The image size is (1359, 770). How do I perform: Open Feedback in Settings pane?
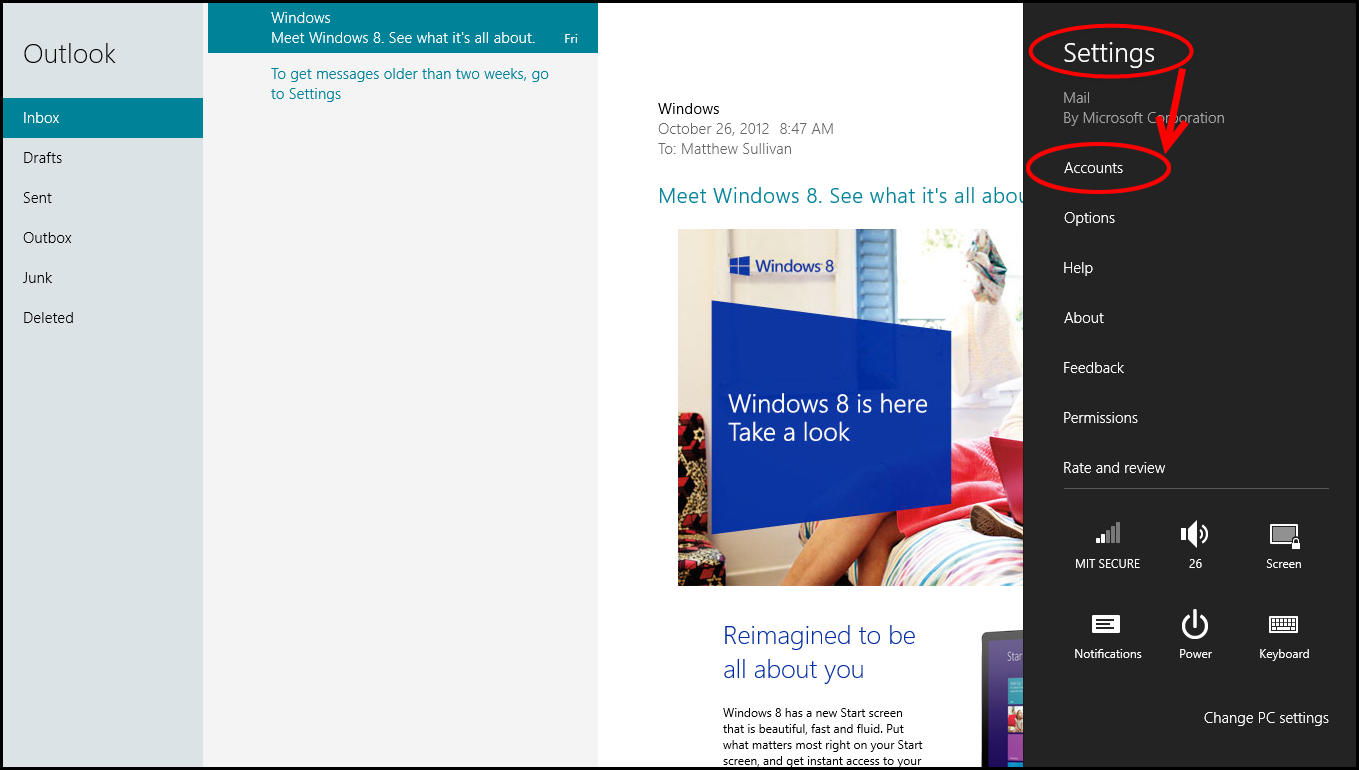tap(1093, 368)
